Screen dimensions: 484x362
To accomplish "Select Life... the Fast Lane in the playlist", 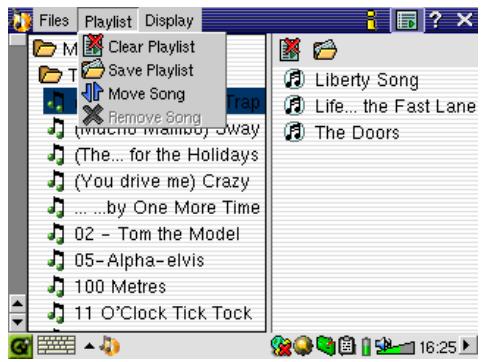I will point(395,107).
